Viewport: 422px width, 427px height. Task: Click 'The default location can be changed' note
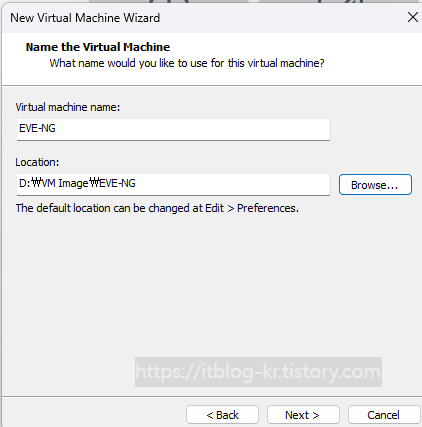pyautogui.click(x=157, y=208)
